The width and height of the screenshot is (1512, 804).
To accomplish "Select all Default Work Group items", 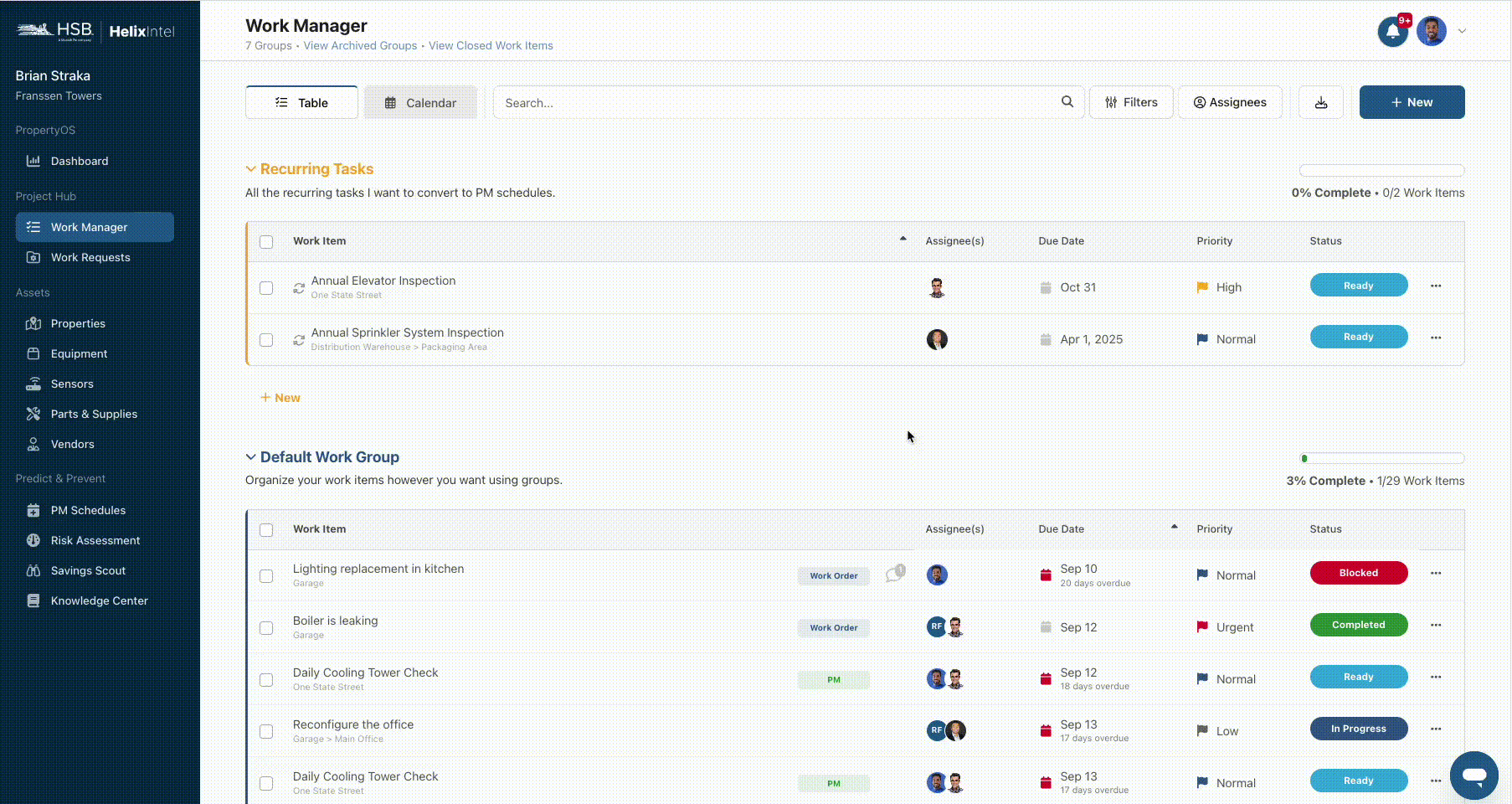I will (266, 530).
